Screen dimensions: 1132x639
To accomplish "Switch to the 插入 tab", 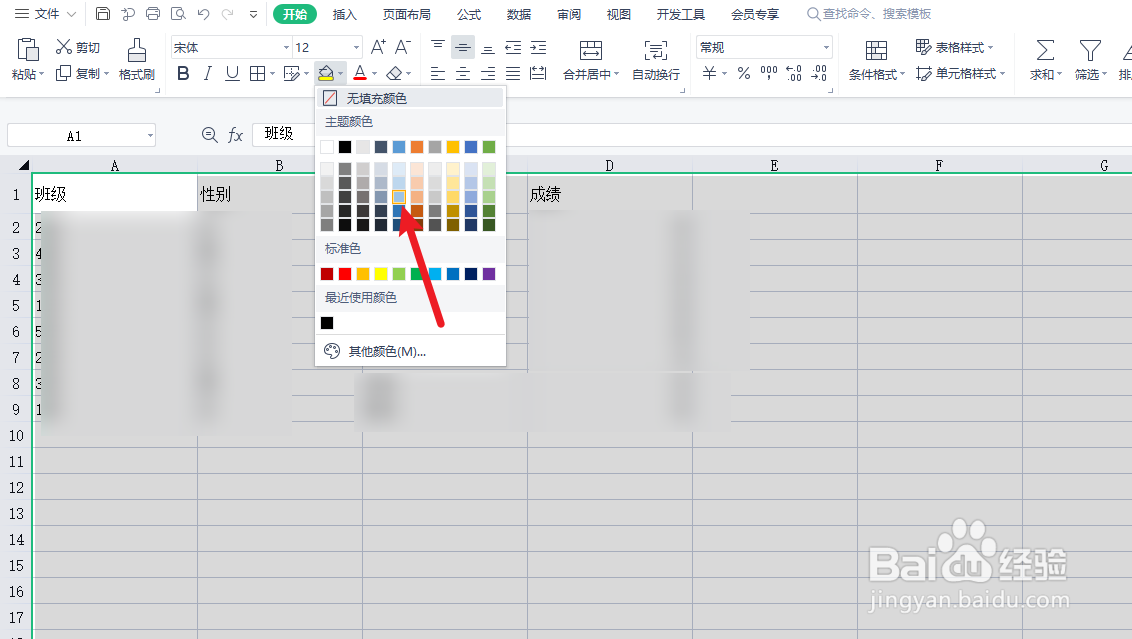I will point(344,14).
